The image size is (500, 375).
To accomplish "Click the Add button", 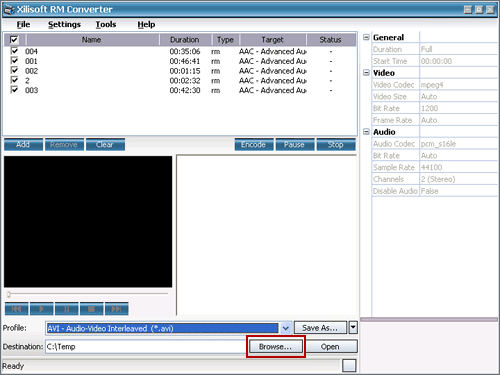I will [23, 145].
